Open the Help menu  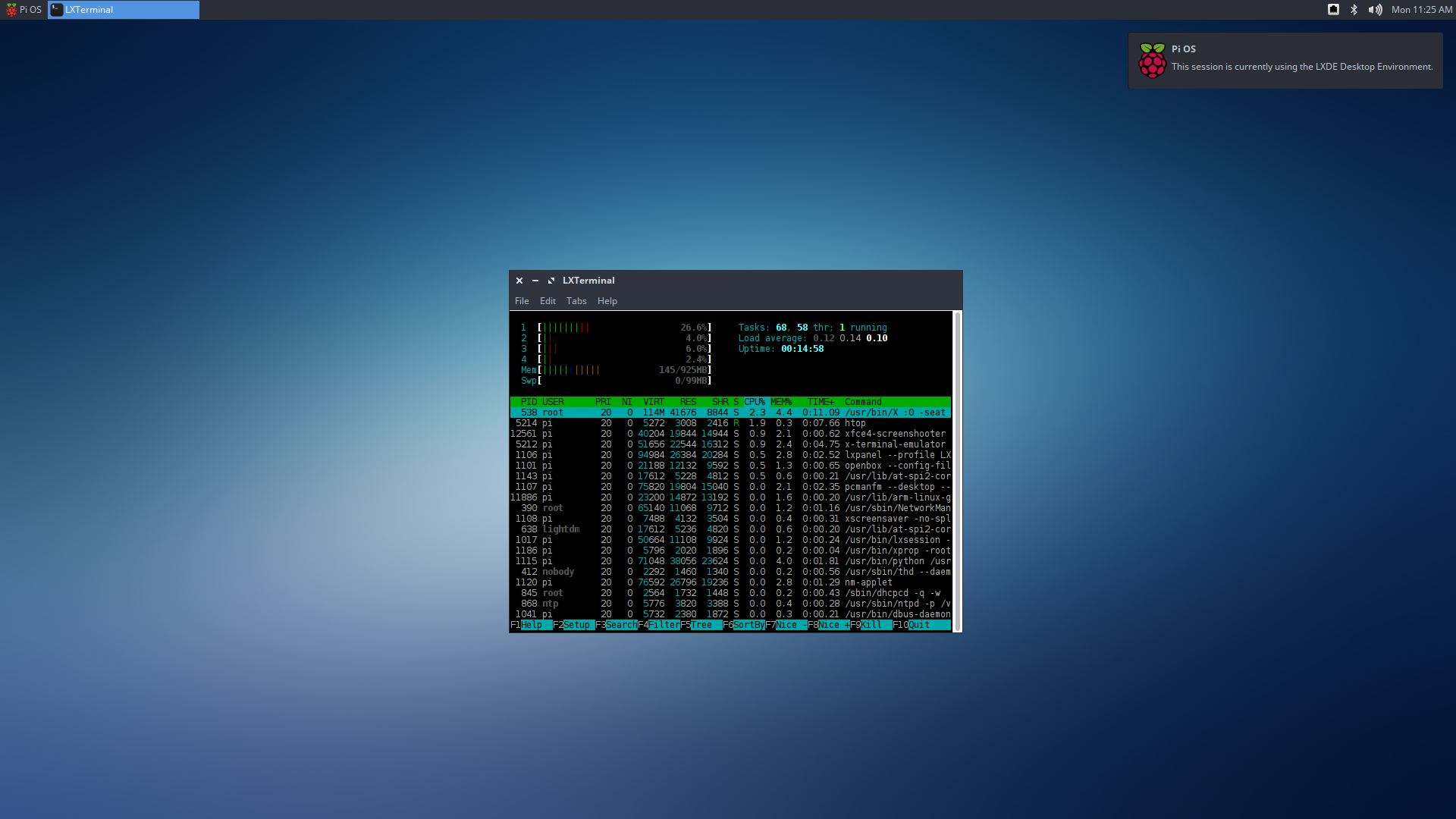[607, 301]
